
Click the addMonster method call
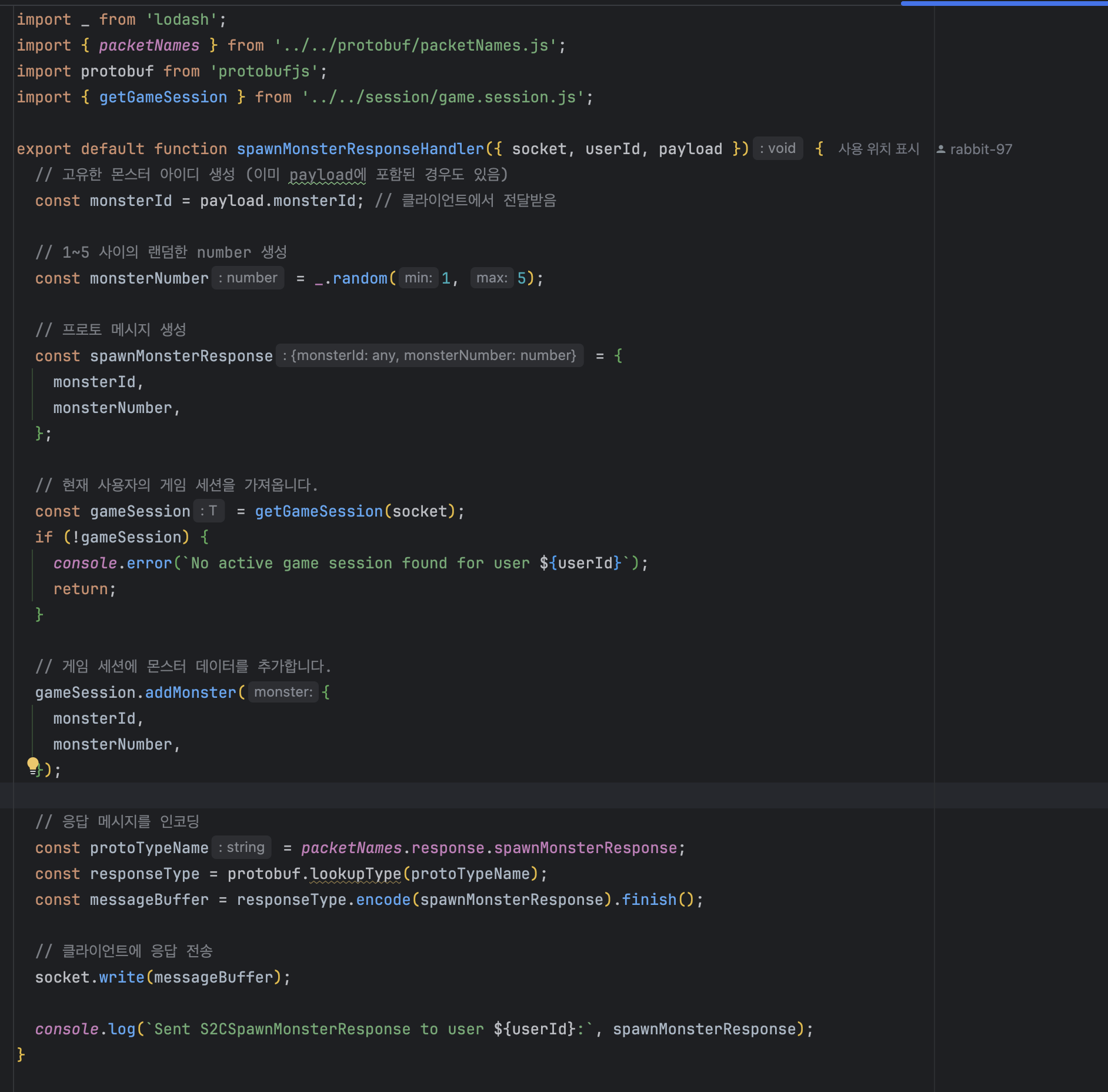coord(191,693)
